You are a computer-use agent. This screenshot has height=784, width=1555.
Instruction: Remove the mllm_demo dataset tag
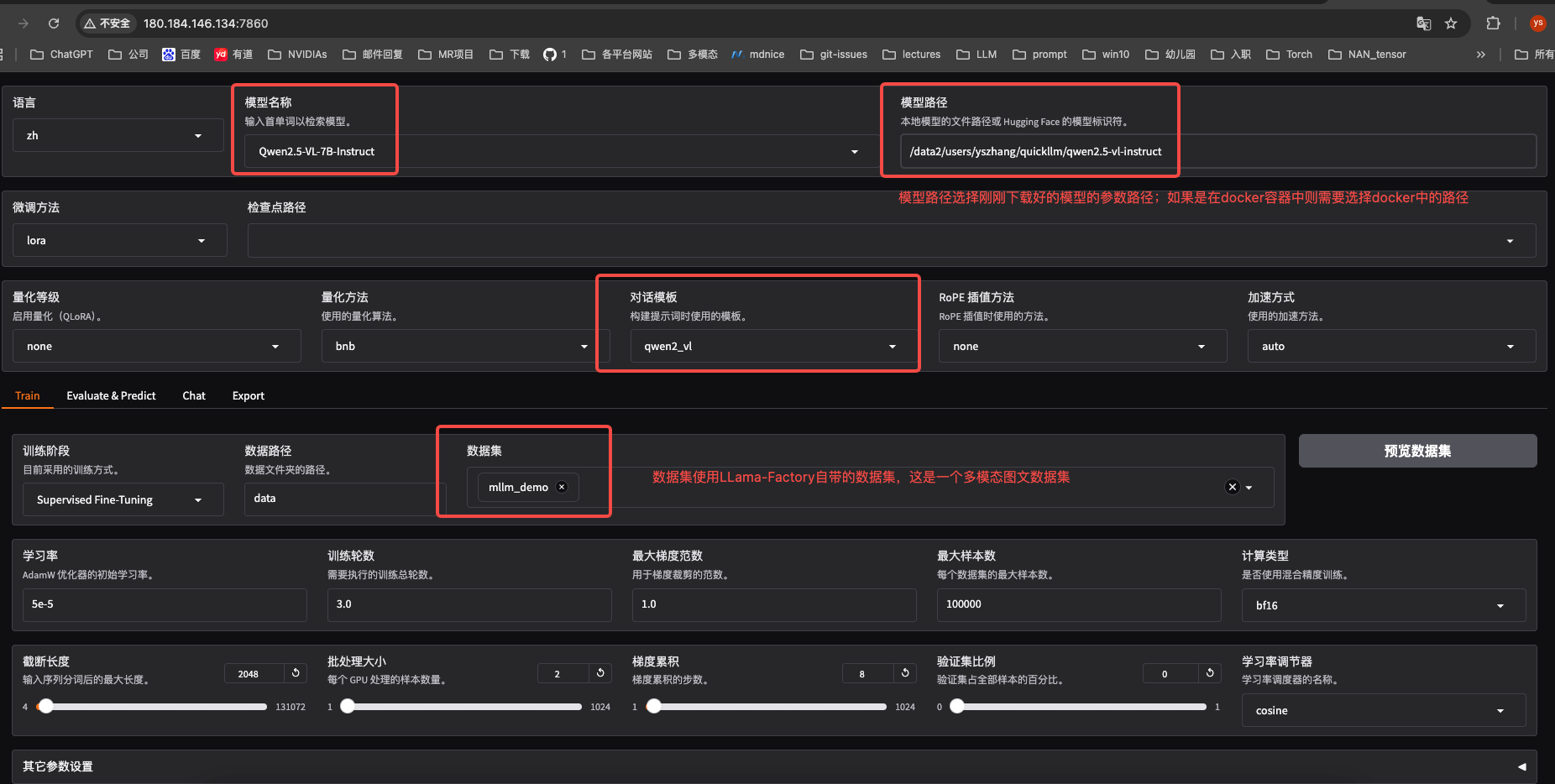click(x=562, y=487)
